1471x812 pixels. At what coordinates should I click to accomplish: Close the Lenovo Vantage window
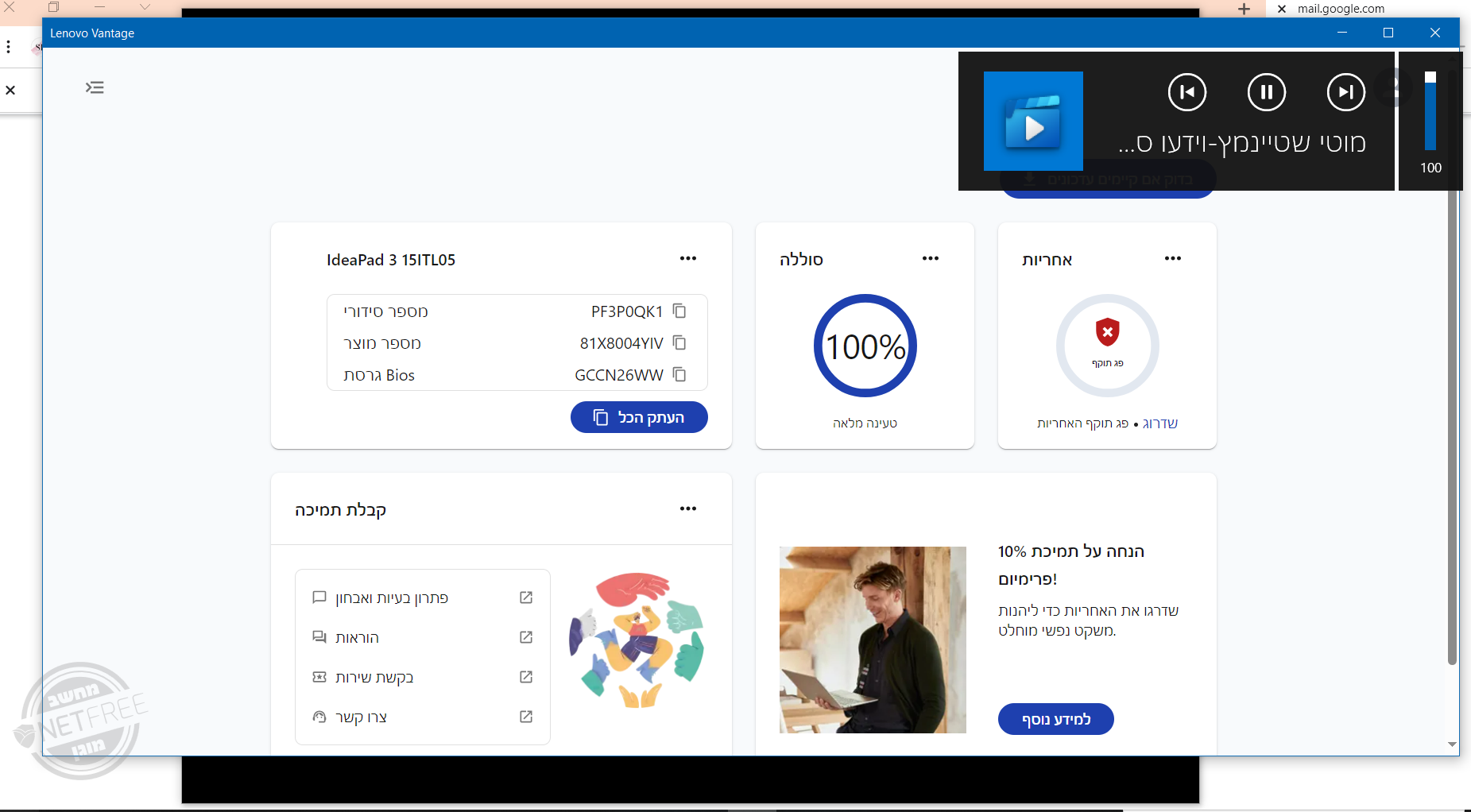1434,33
